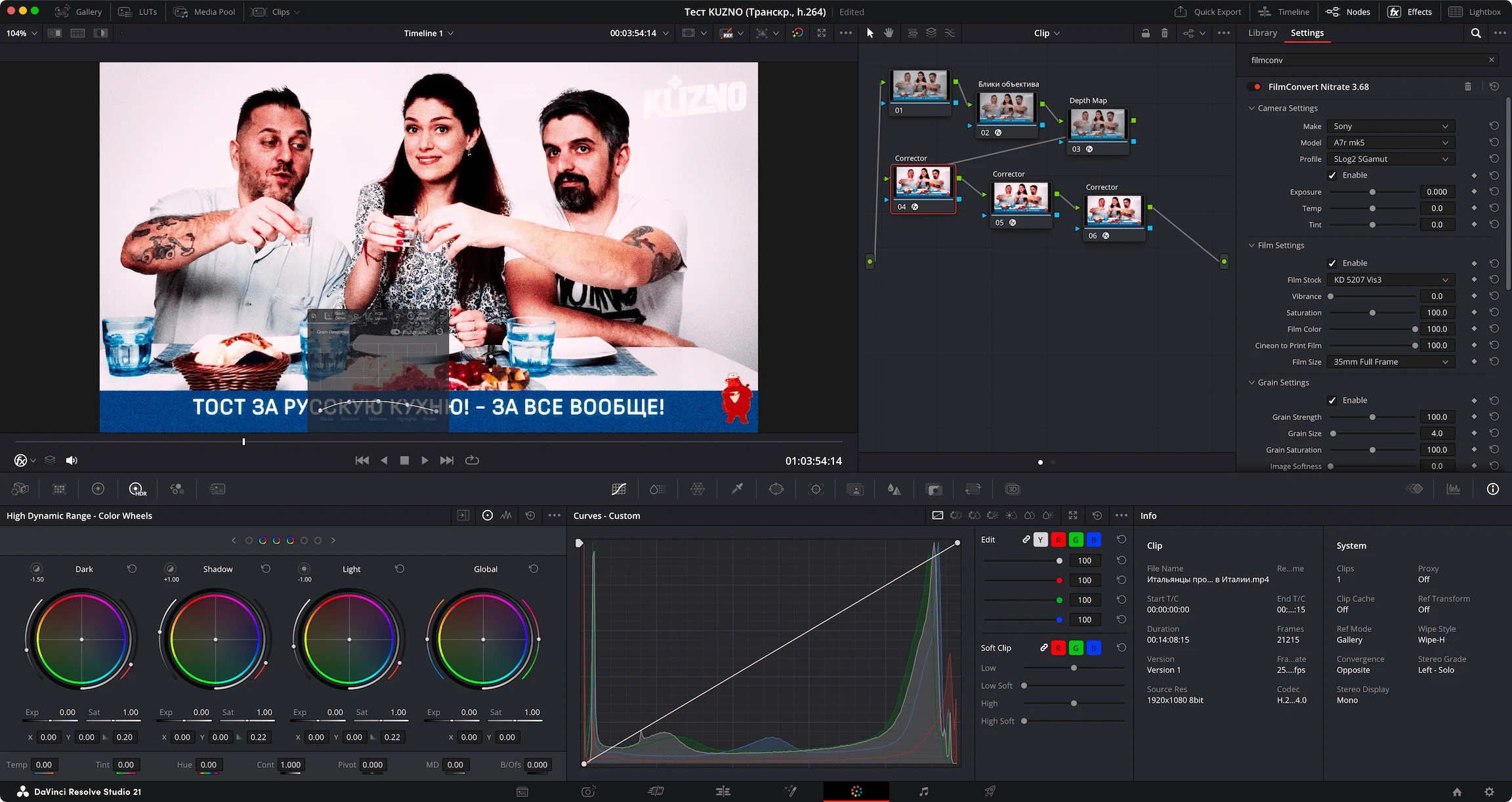Delete the FilmConvert Nitrate effect
The height and width of the screenshot is (802, 1512).
(x=1468, y=87)
